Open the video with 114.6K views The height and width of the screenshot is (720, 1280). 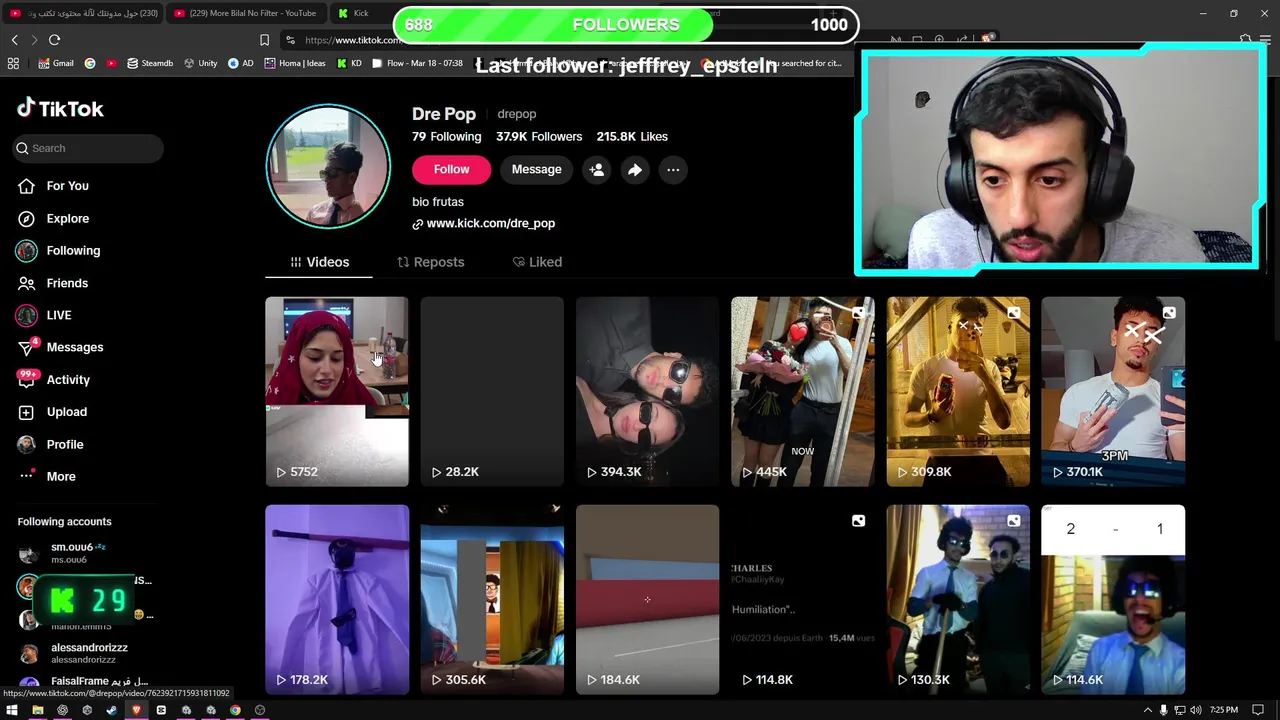pos(1113,599)
